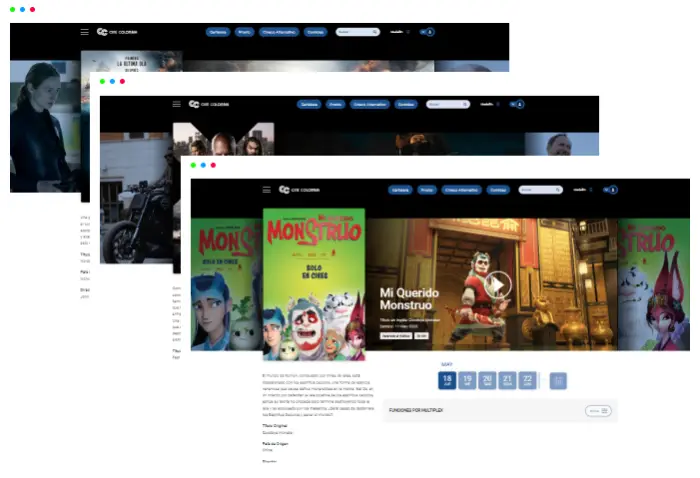Open the city selector in the front window header
Screen dimensions: 700x478
(581, 189)
